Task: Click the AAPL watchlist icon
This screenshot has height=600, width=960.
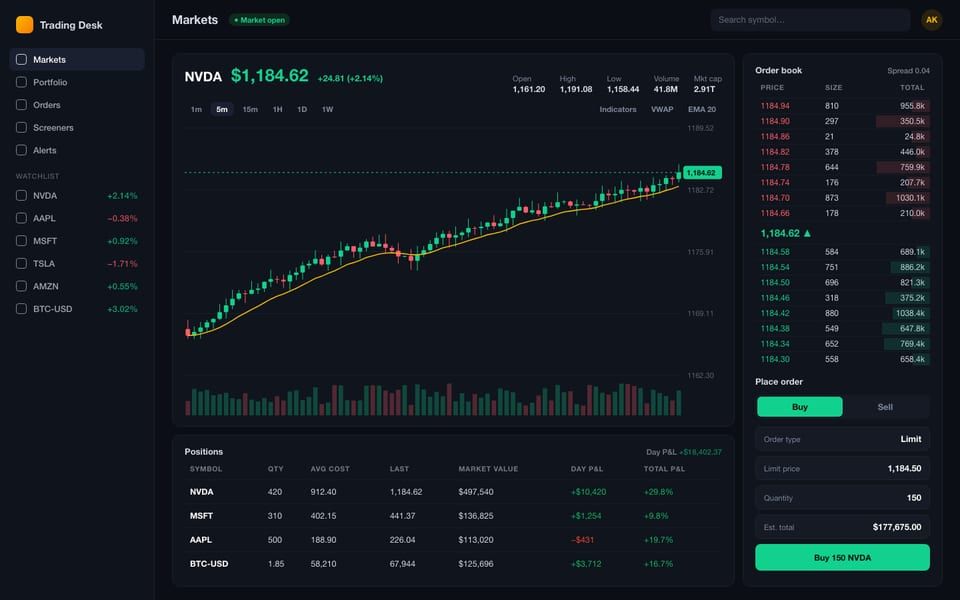Action: [21, 218]
